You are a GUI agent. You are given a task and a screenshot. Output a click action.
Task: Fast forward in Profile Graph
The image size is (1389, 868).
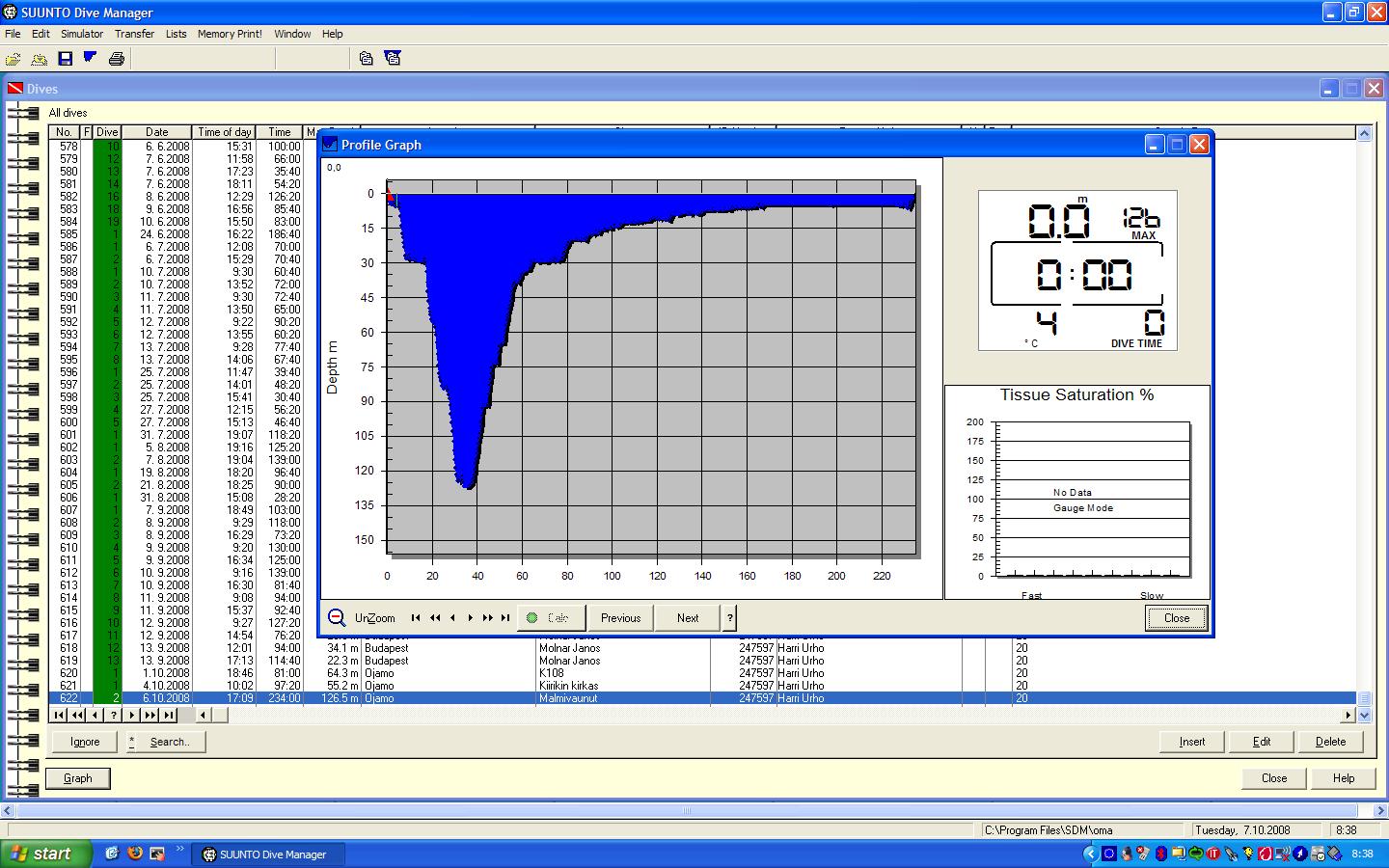pyautogui.click(x=487, y=618)
